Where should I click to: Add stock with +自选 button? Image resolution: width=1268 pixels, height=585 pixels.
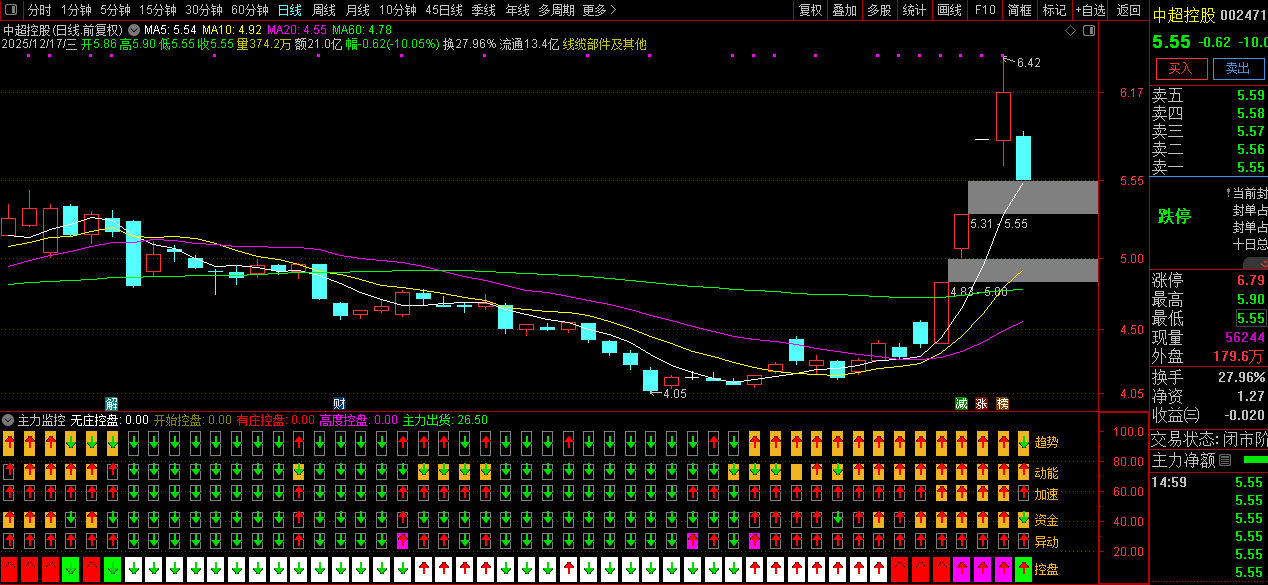(1090, 10)
